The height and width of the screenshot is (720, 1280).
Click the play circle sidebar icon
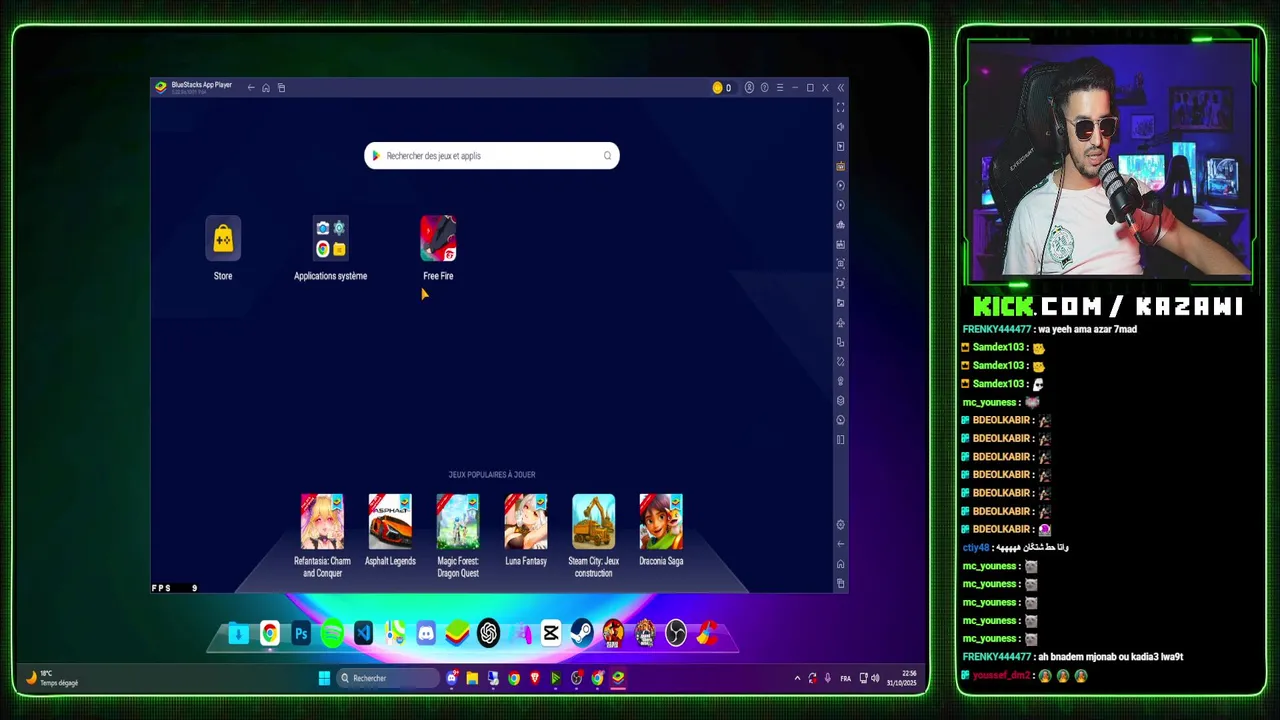840,185
